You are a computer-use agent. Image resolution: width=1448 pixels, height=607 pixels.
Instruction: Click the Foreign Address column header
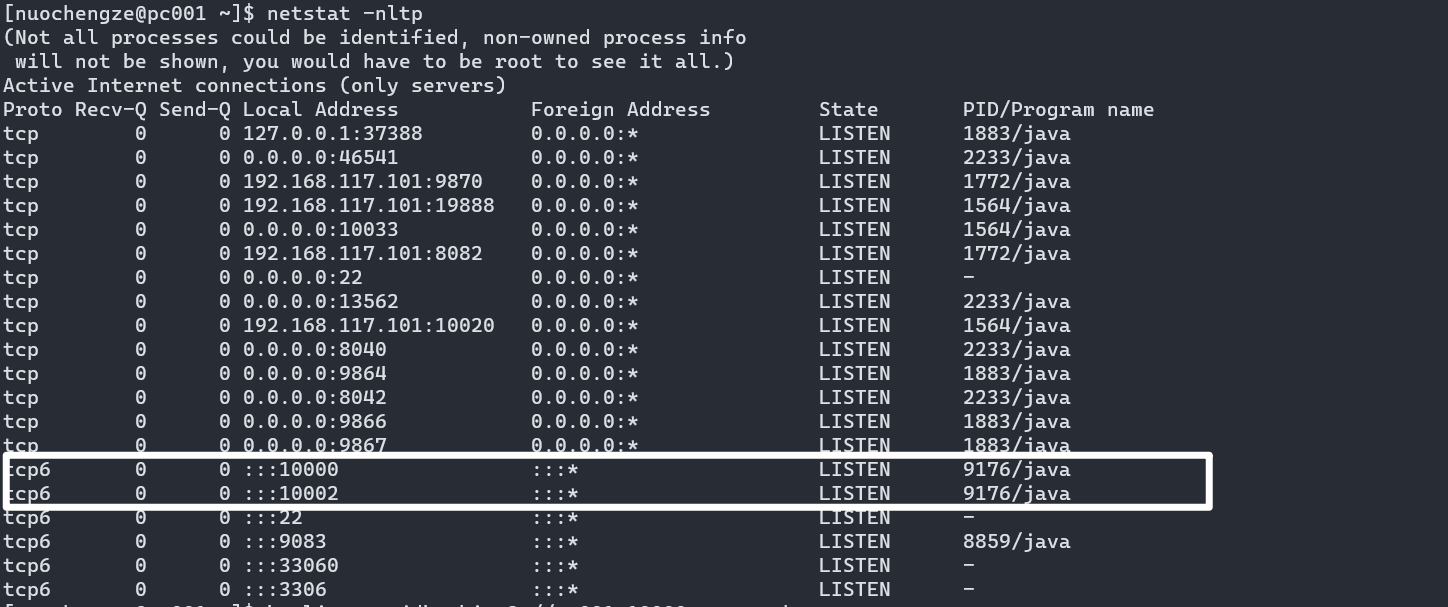(620, 110)
